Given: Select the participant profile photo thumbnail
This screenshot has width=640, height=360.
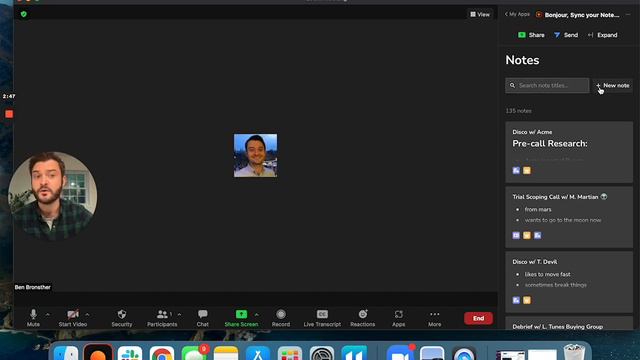Looking at the screenshot, I should pos(256,156).
